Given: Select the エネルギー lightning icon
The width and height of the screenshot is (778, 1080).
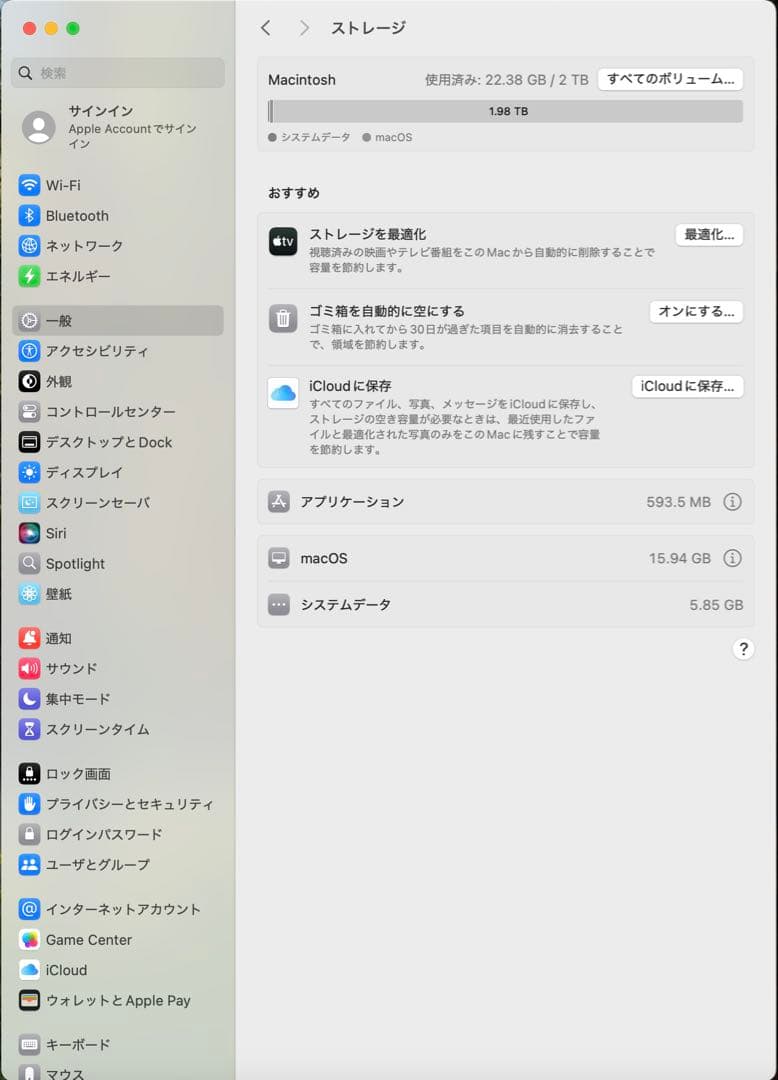Looking at the screenshot, I should [x=29, y=276].
